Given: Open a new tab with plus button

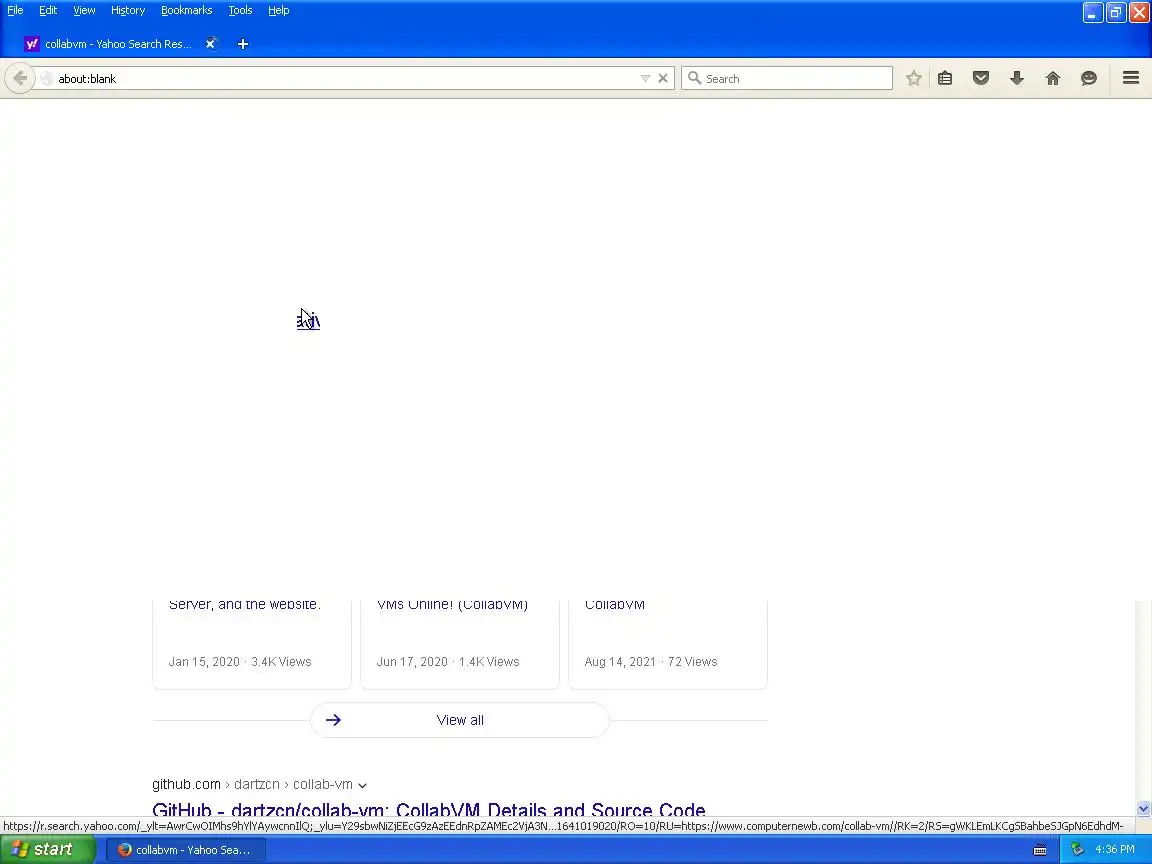Looking at the screenshot, I should pyautogui.click(x=243, y=44).
